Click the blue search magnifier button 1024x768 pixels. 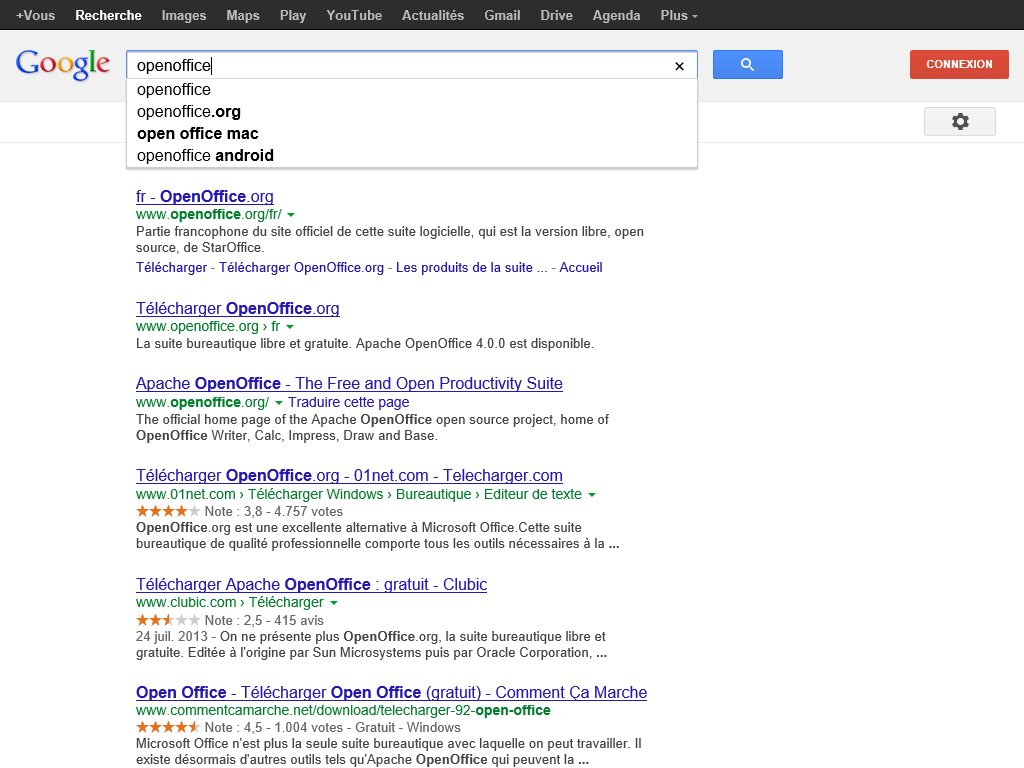747,65
